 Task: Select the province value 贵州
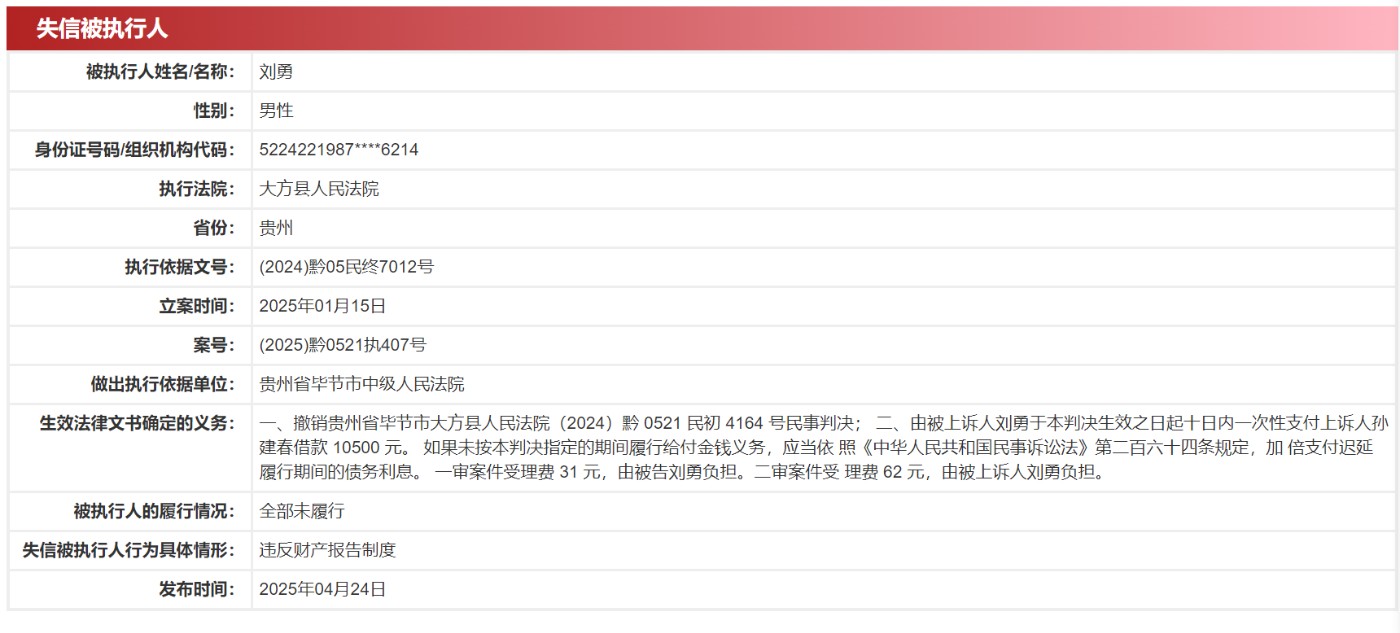click(276, 228)
